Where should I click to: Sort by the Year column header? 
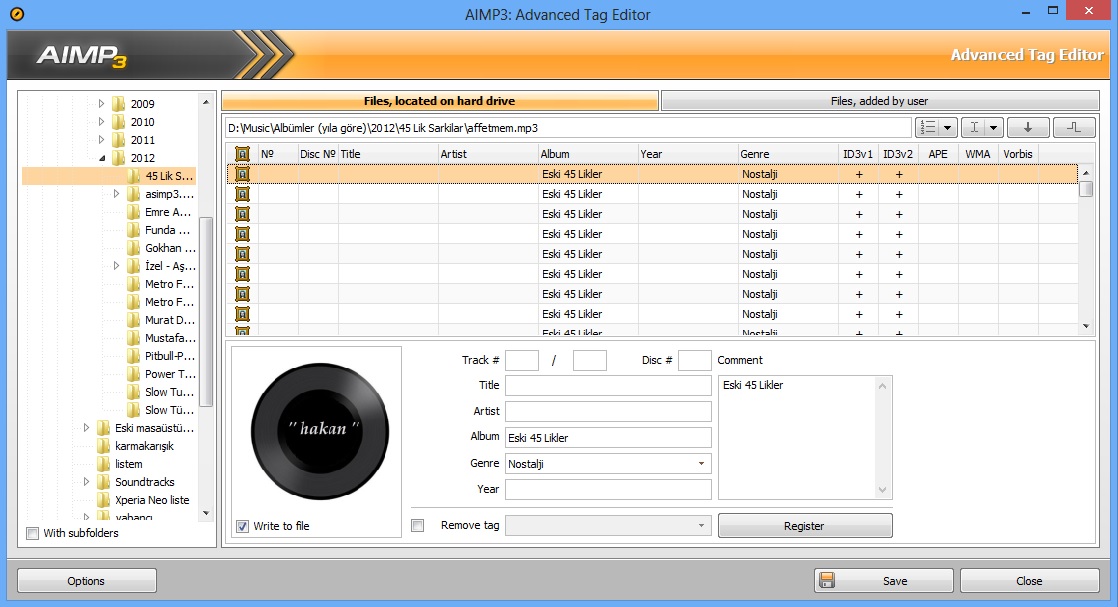688,154
